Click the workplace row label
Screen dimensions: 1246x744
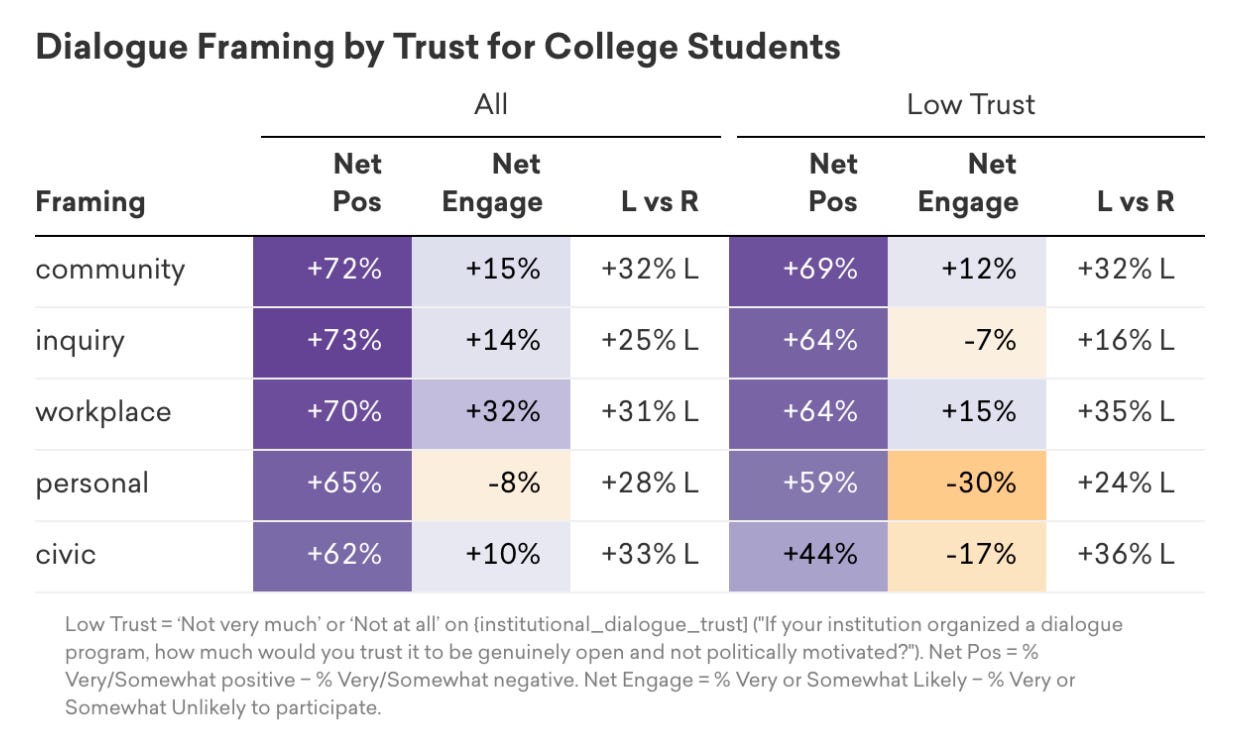(x=103, y=412)
